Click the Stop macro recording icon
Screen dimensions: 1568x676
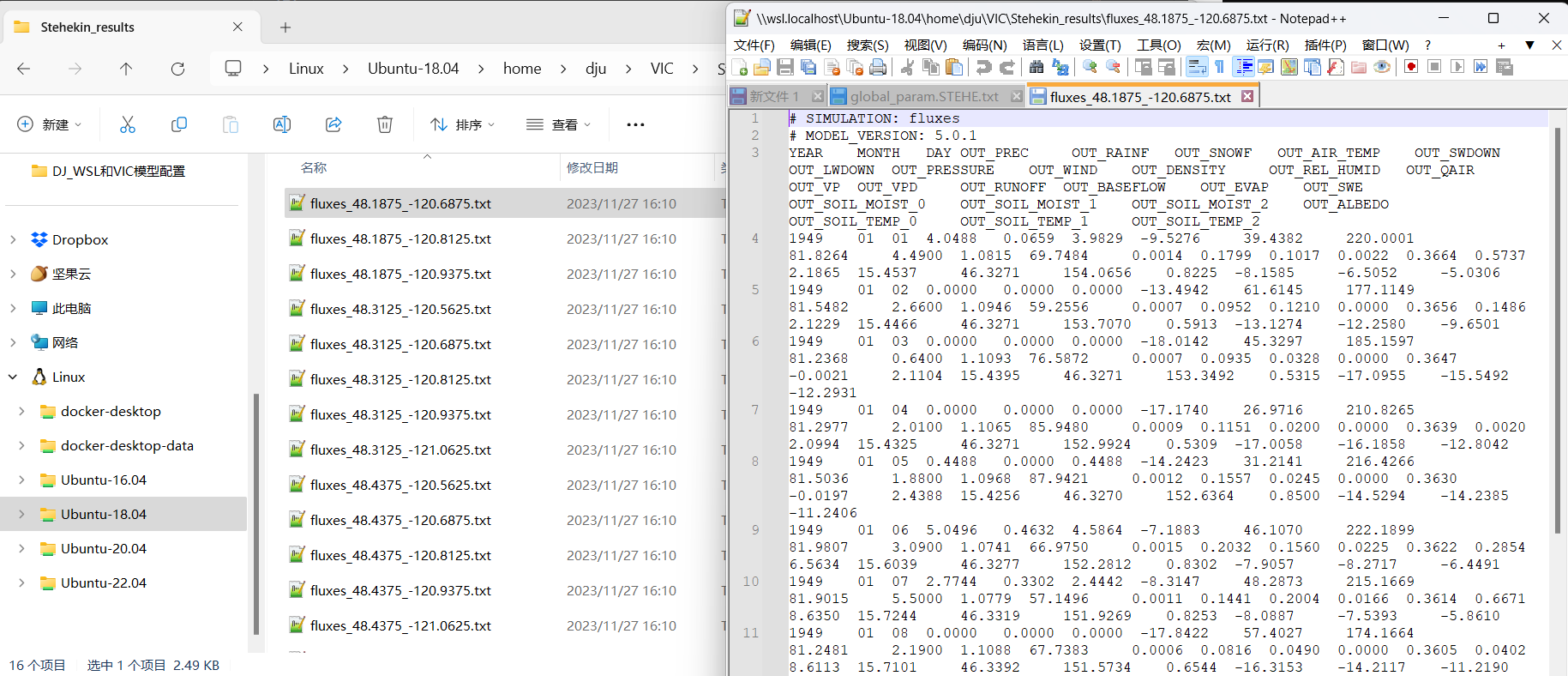click(1434, 67)
